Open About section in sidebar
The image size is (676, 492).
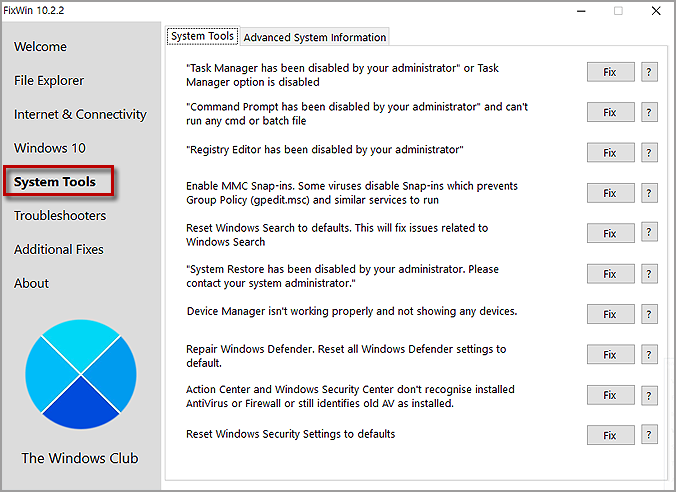pos(31,283)
